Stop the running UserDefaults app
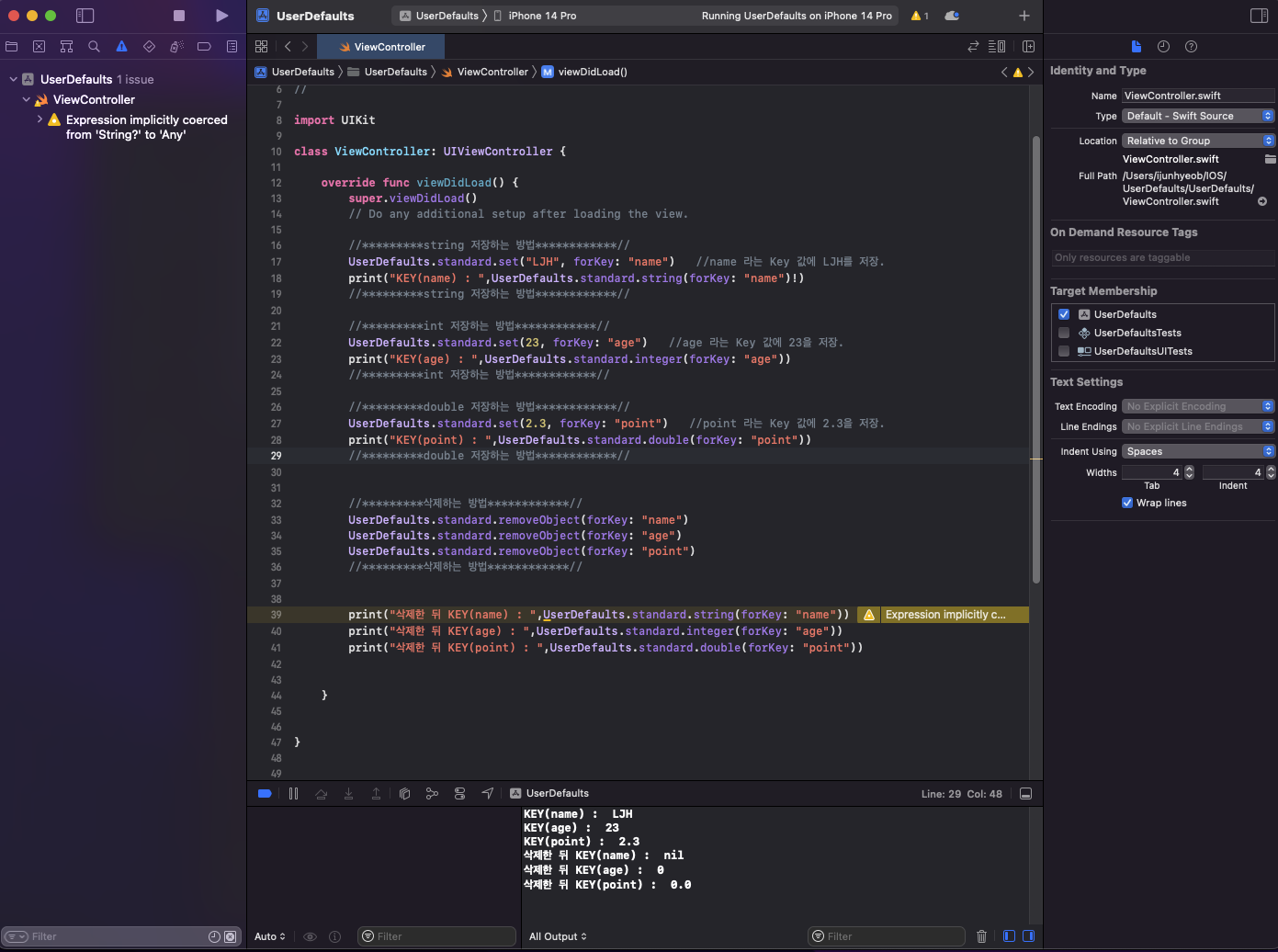The height and width of the screenshot is (952, 1278). click(179, 16)
